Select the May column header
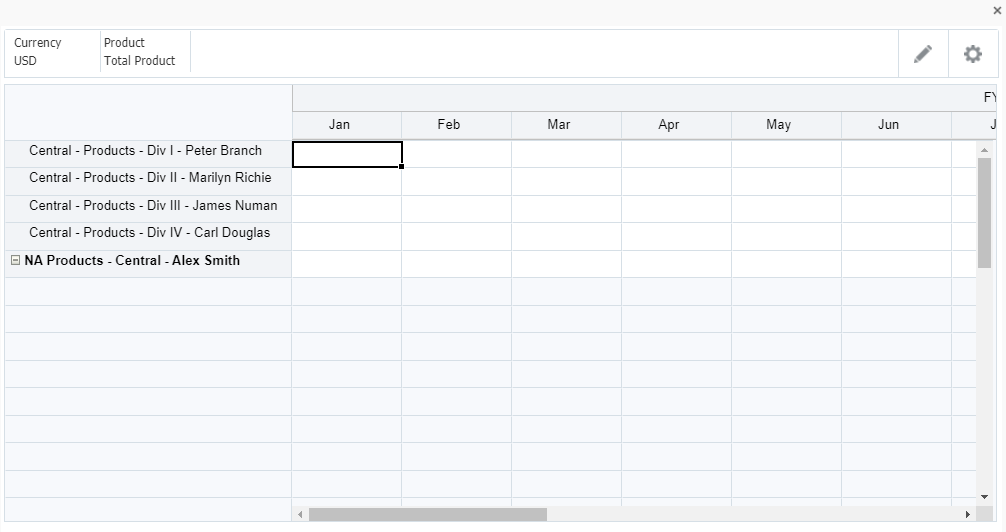 coord(786,124)
